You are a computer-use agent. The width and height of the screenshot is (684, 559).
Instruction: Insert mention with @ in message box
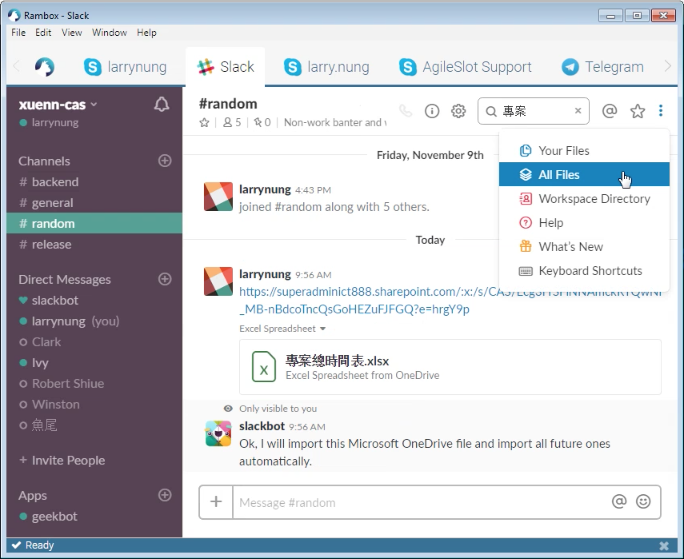pyautogui.click(x=619, y=502)
